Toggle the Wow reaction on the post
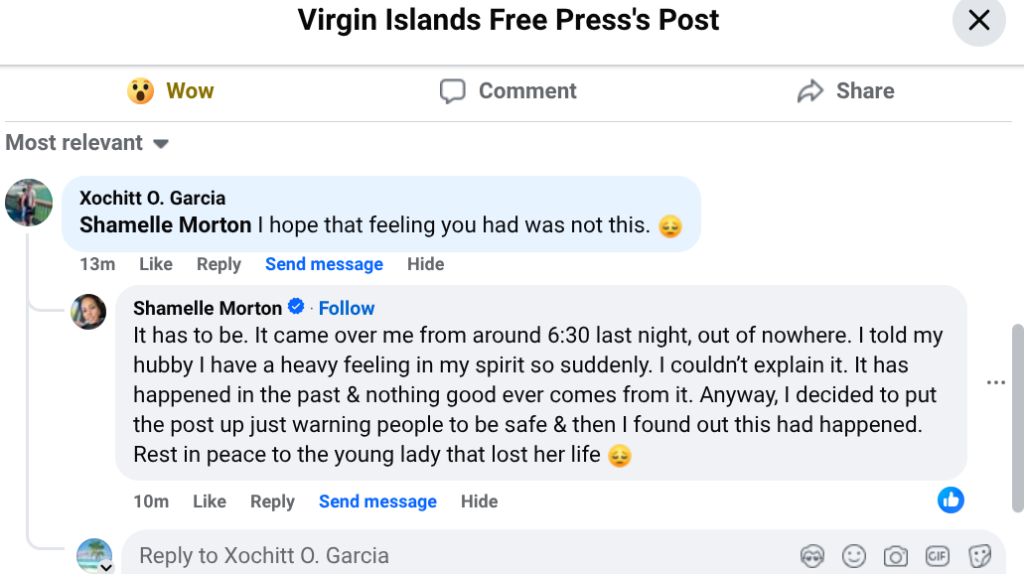The image size is (1024, 574). tap(170, 91)
